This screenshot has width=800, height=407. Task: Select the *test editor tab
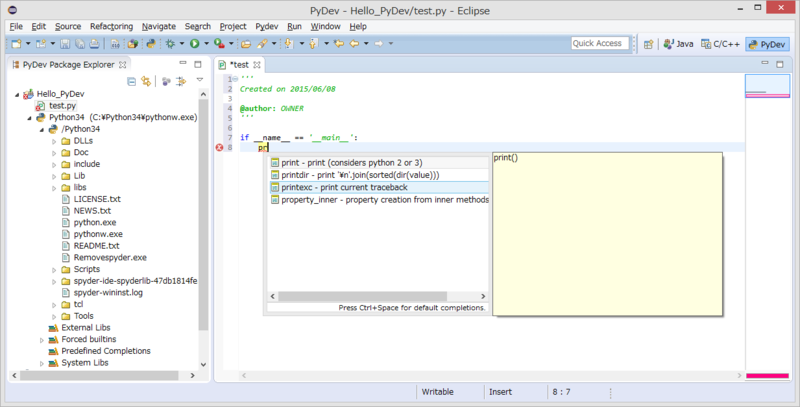tap(240, 65)
